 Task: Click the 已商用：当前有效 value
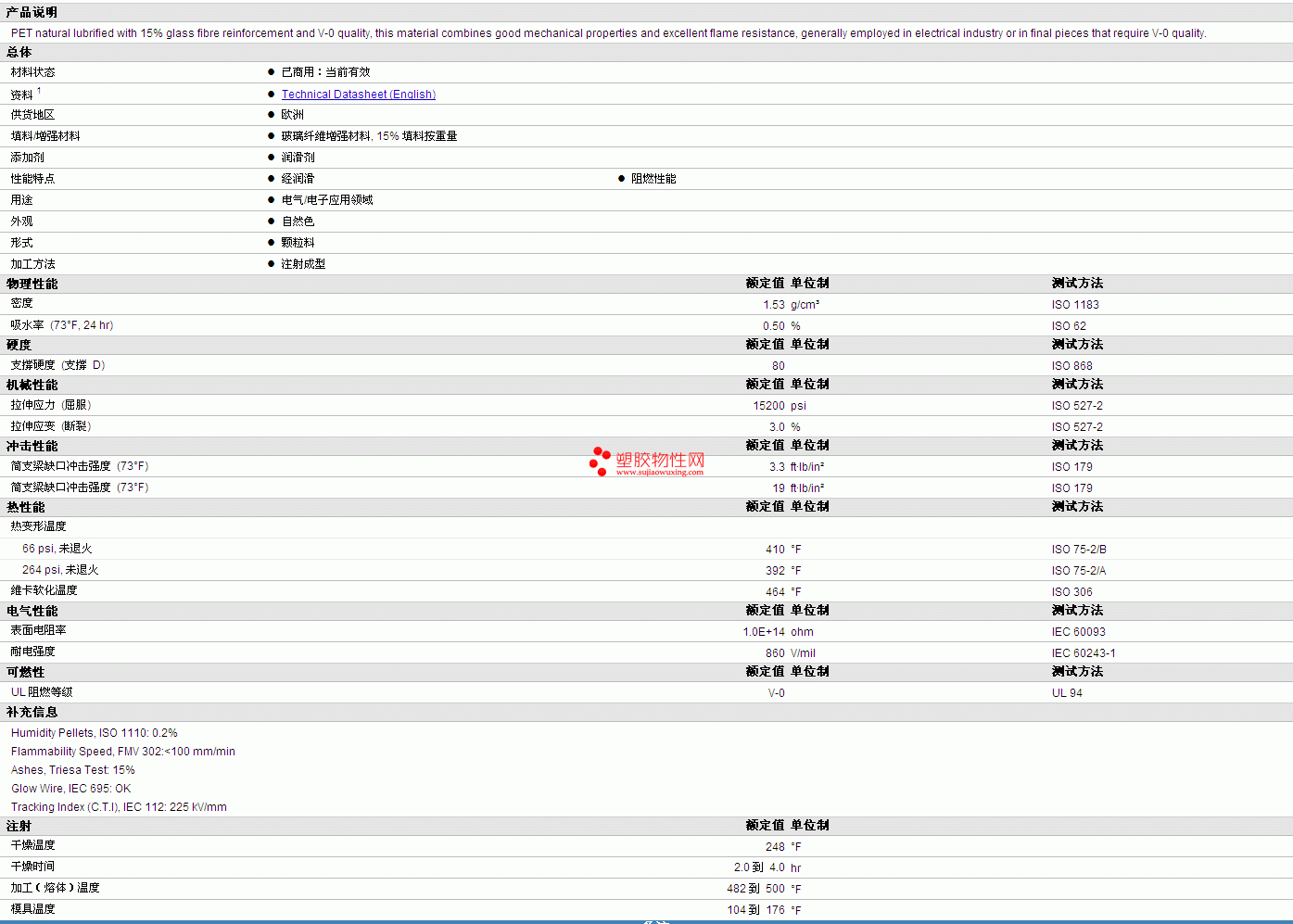tap(325, 72)
